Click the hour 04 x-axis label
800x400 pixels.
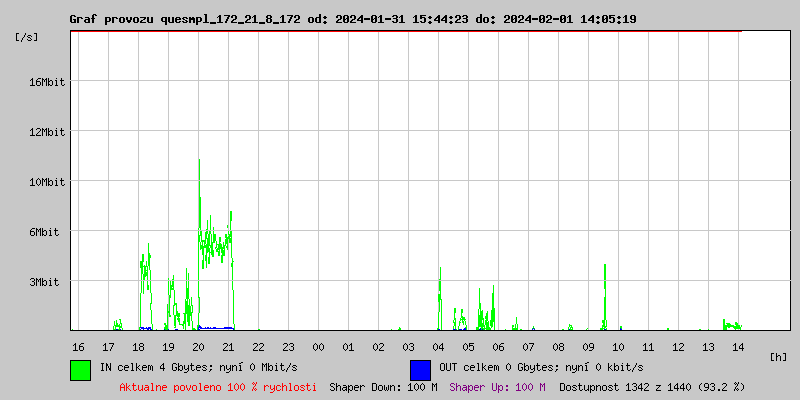[x=438, y=347]
